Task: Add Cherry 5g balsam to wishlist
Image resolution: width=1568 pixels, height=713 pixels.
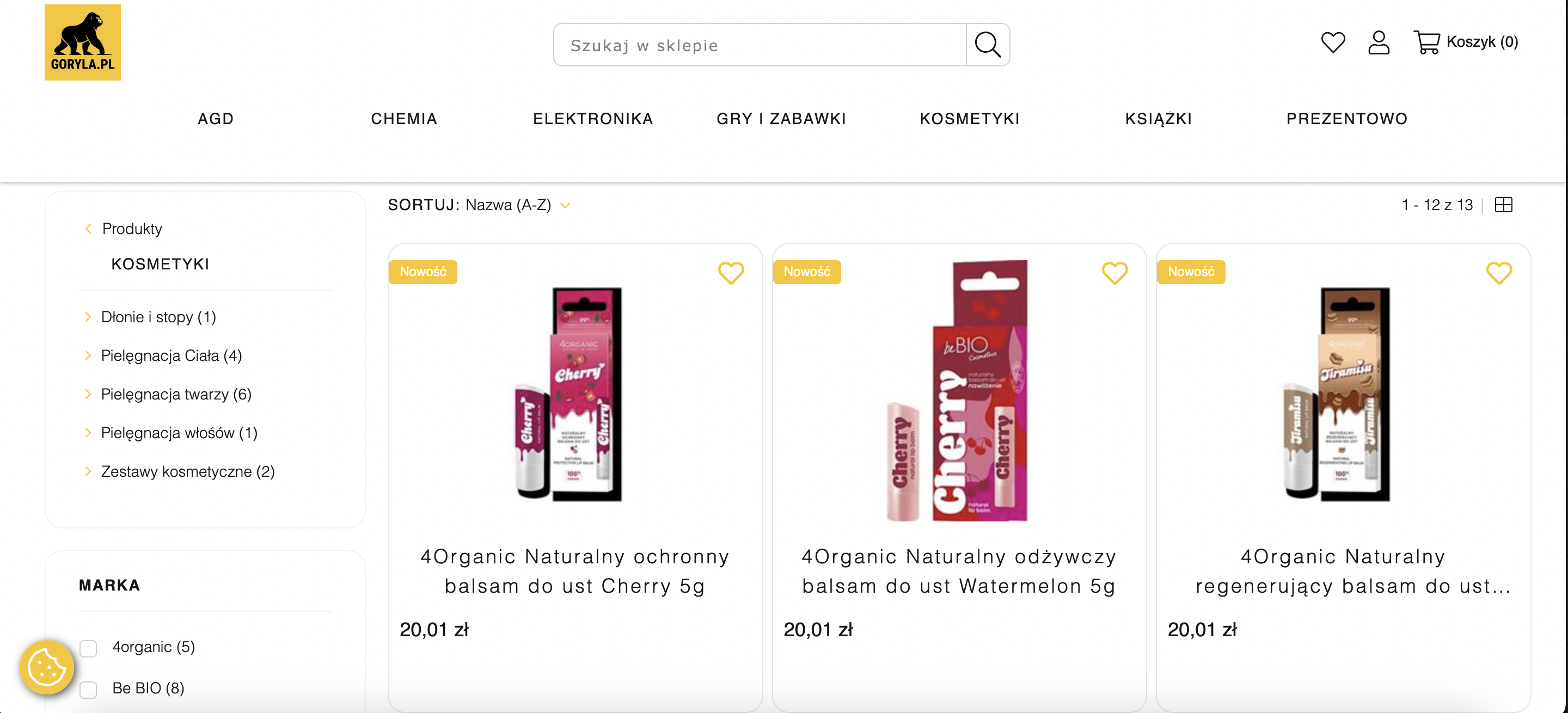Action: pyautogui.click(x=731, y=273)
